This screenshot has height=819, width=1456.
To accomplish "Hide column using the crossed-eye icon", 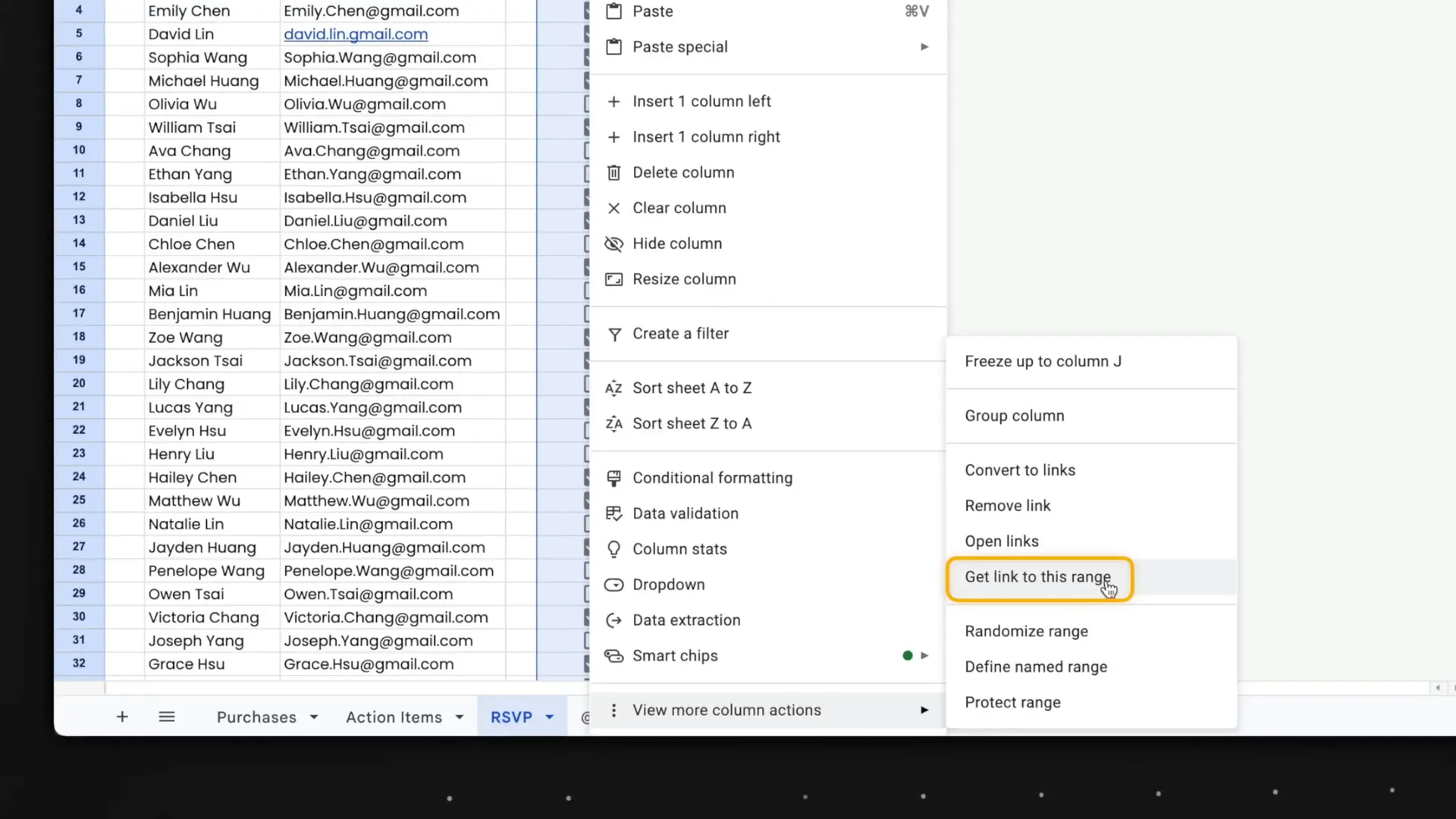I will click(614, 244).
